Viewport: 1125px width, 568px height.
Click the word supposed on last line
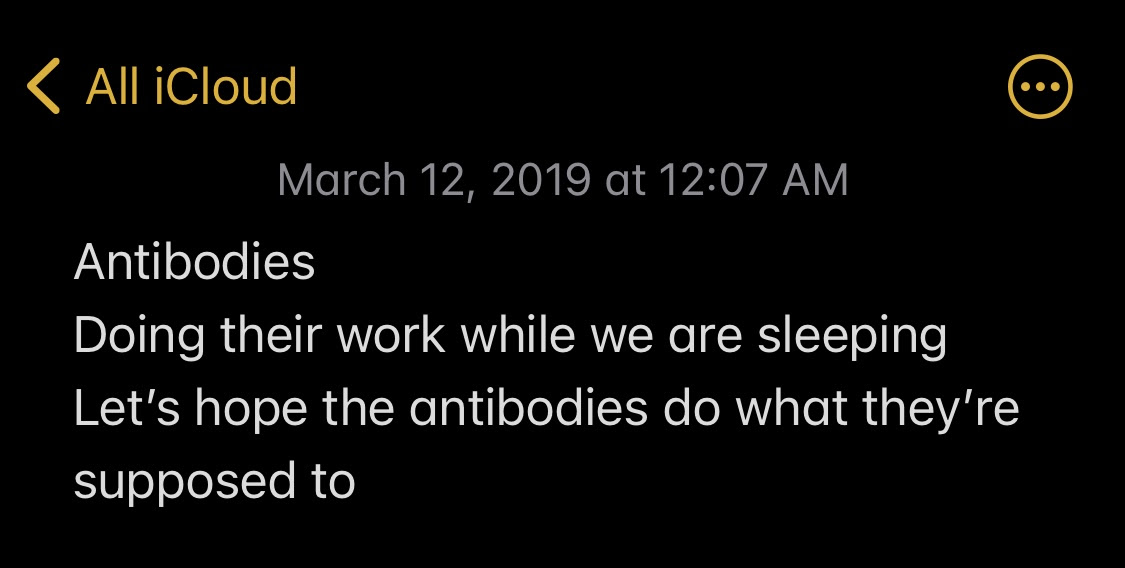184,483
